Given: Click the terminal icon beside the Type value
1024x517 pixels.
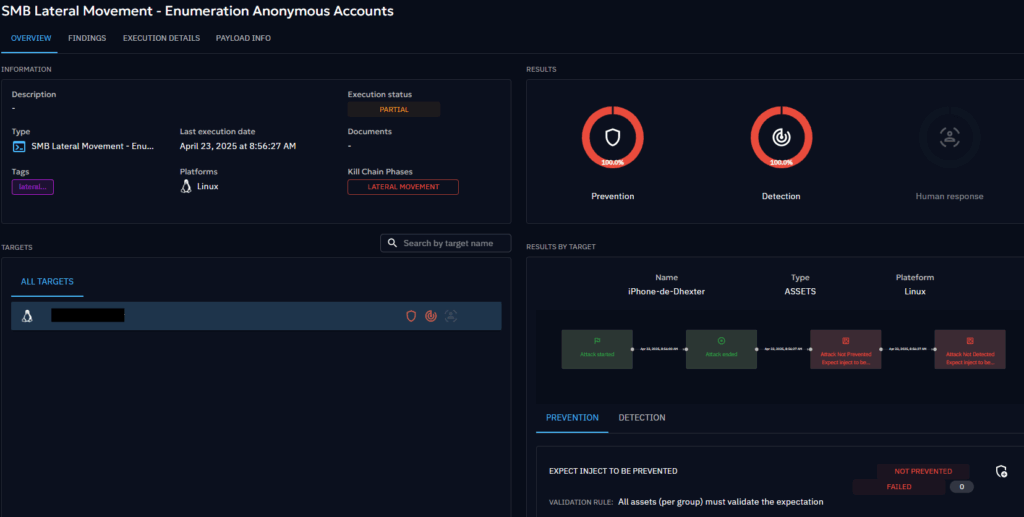Looking at the screenshot, I should click(19, 146).
